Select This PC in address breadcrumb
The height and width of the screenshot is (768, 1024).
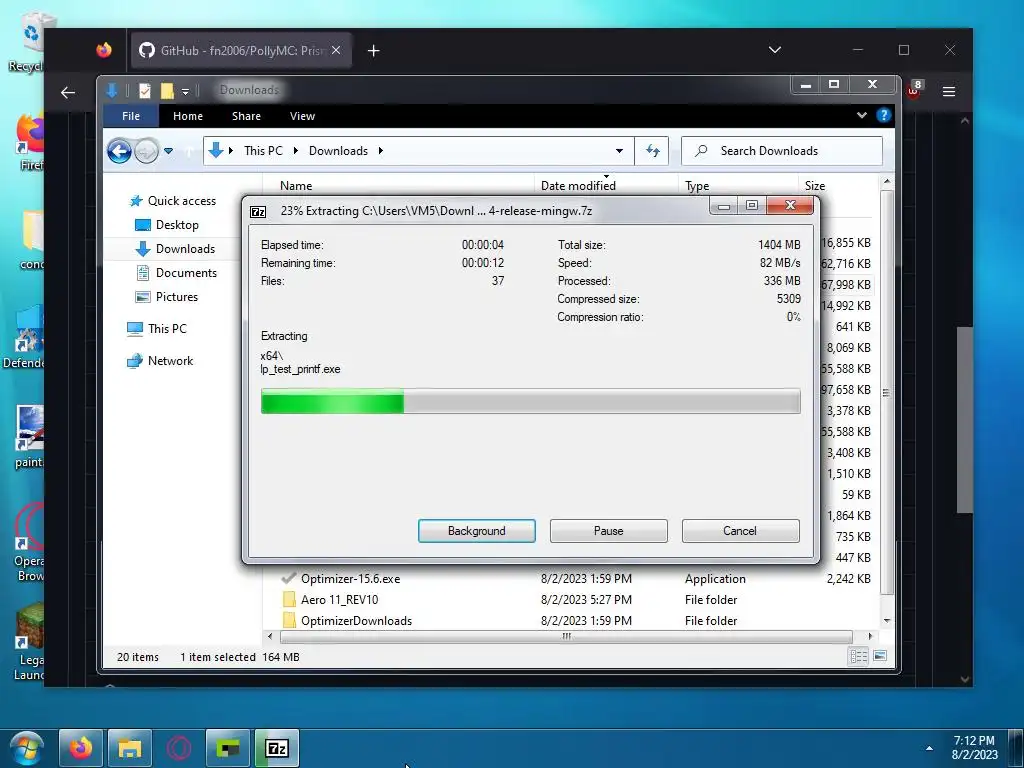(263, 151)
